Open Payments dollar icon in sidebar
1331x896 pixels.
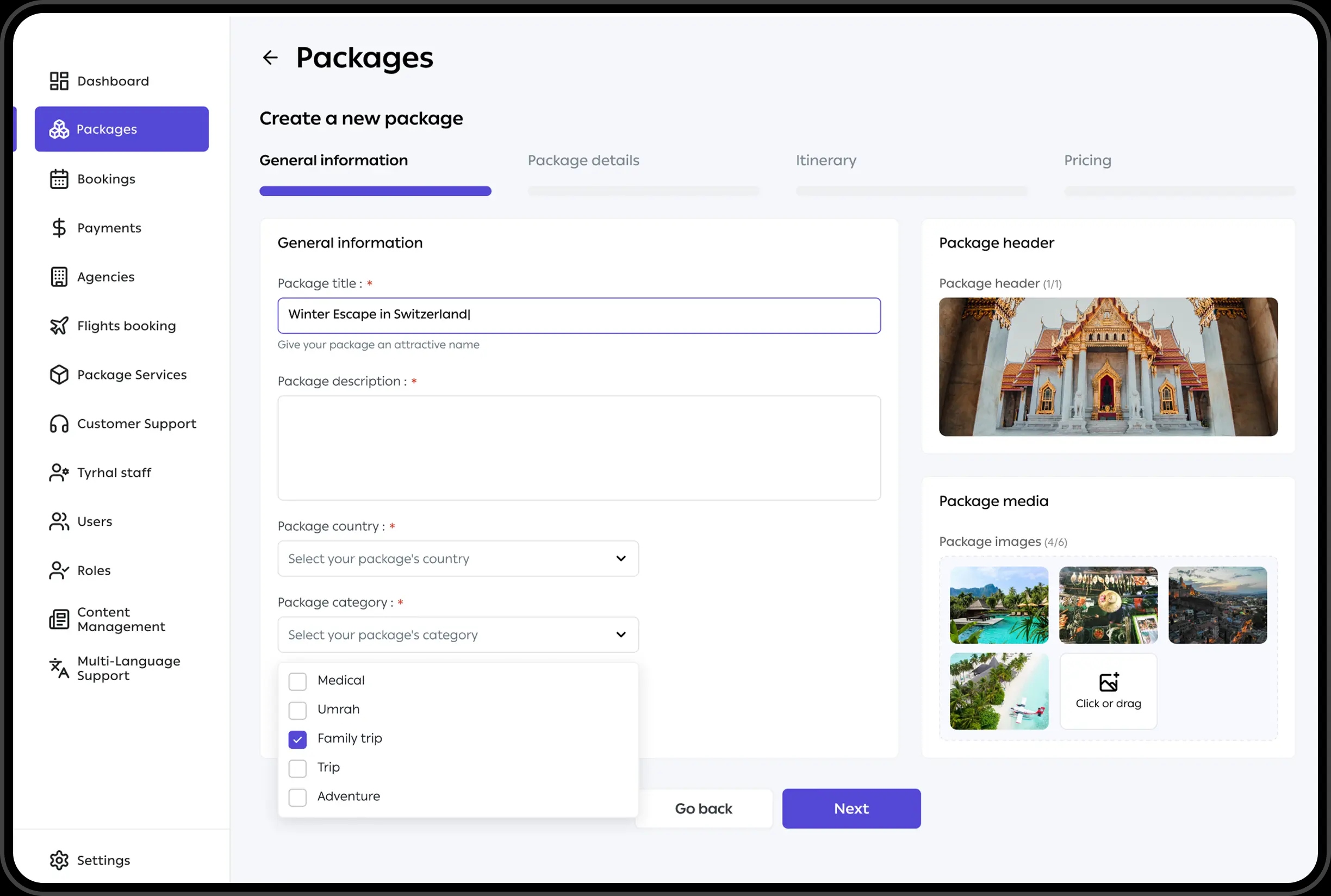[x=59, y=228]
